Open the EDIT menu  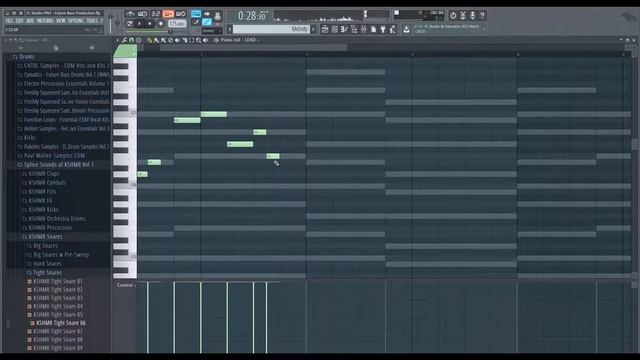[20, 21]
